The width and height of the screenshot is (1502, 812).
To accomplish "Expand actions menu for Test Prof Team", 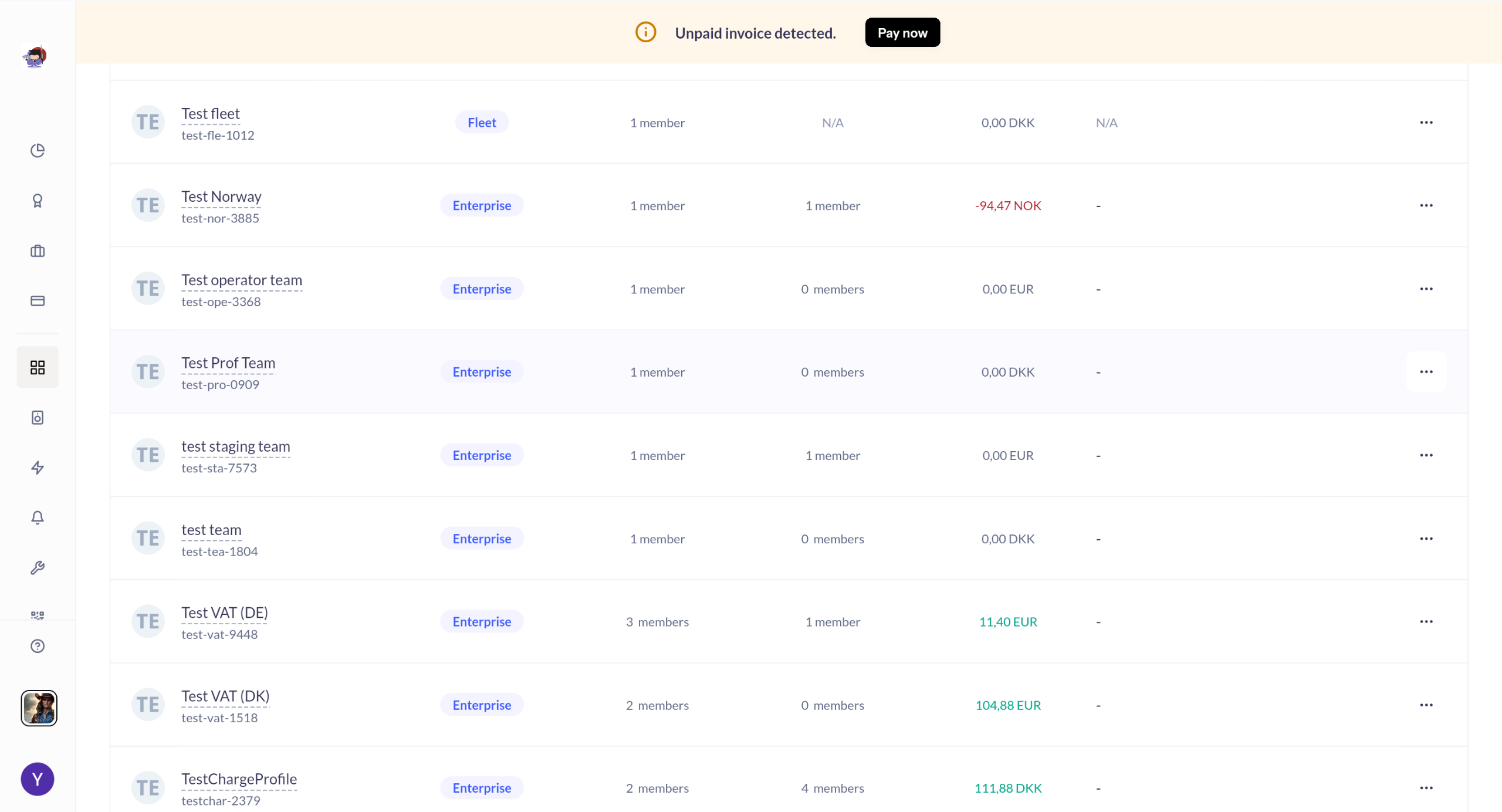I will point(1426,372).
